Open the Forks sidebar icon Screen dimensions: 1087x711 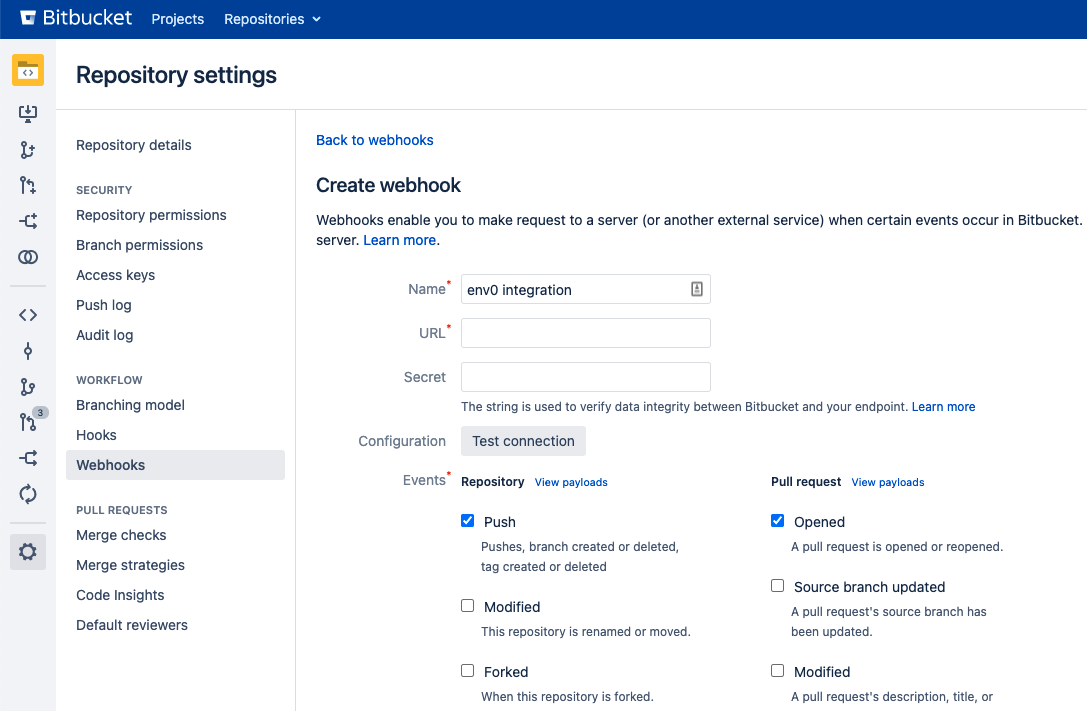coord(28,458)
